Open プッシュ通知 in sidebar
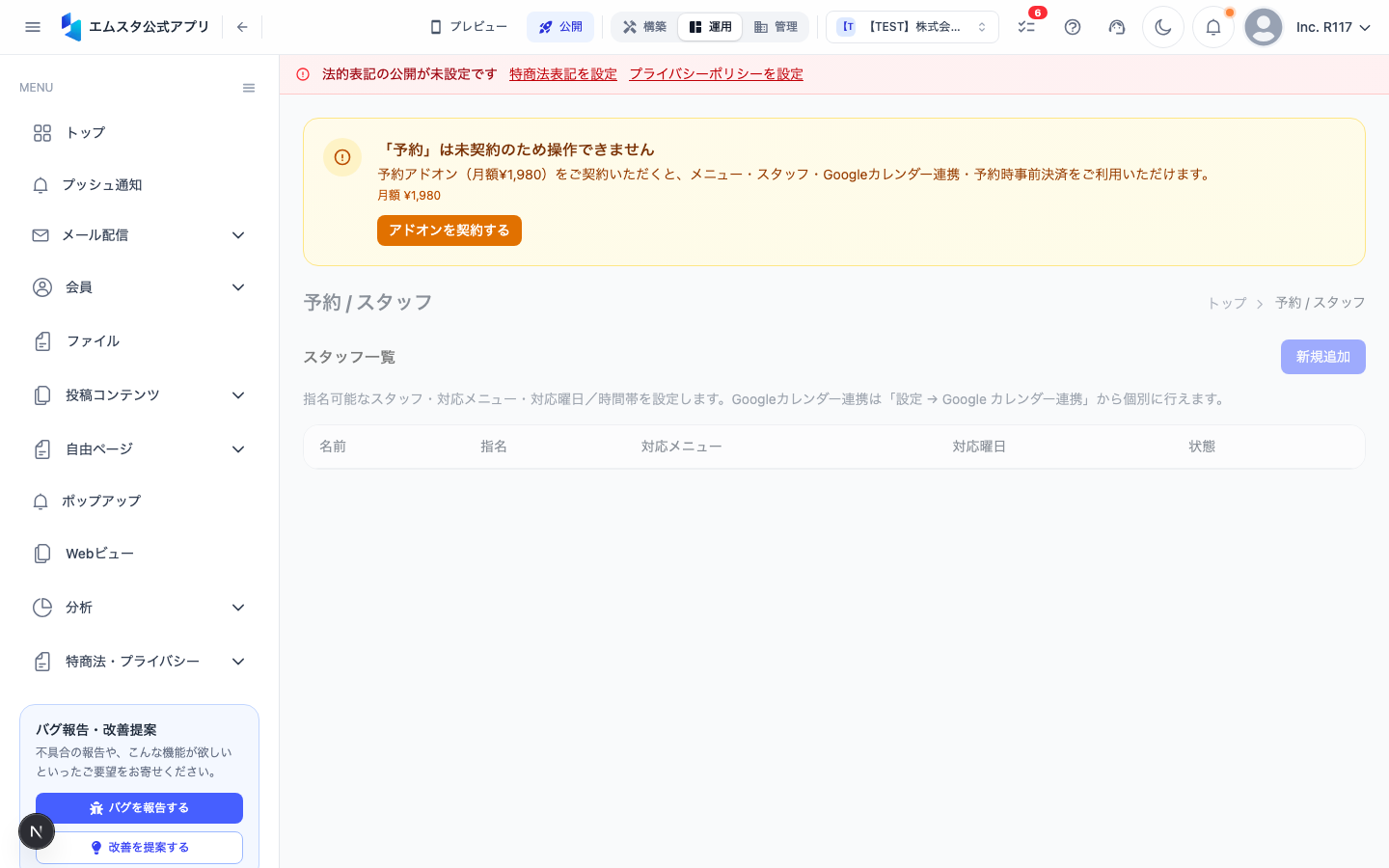 139,185
